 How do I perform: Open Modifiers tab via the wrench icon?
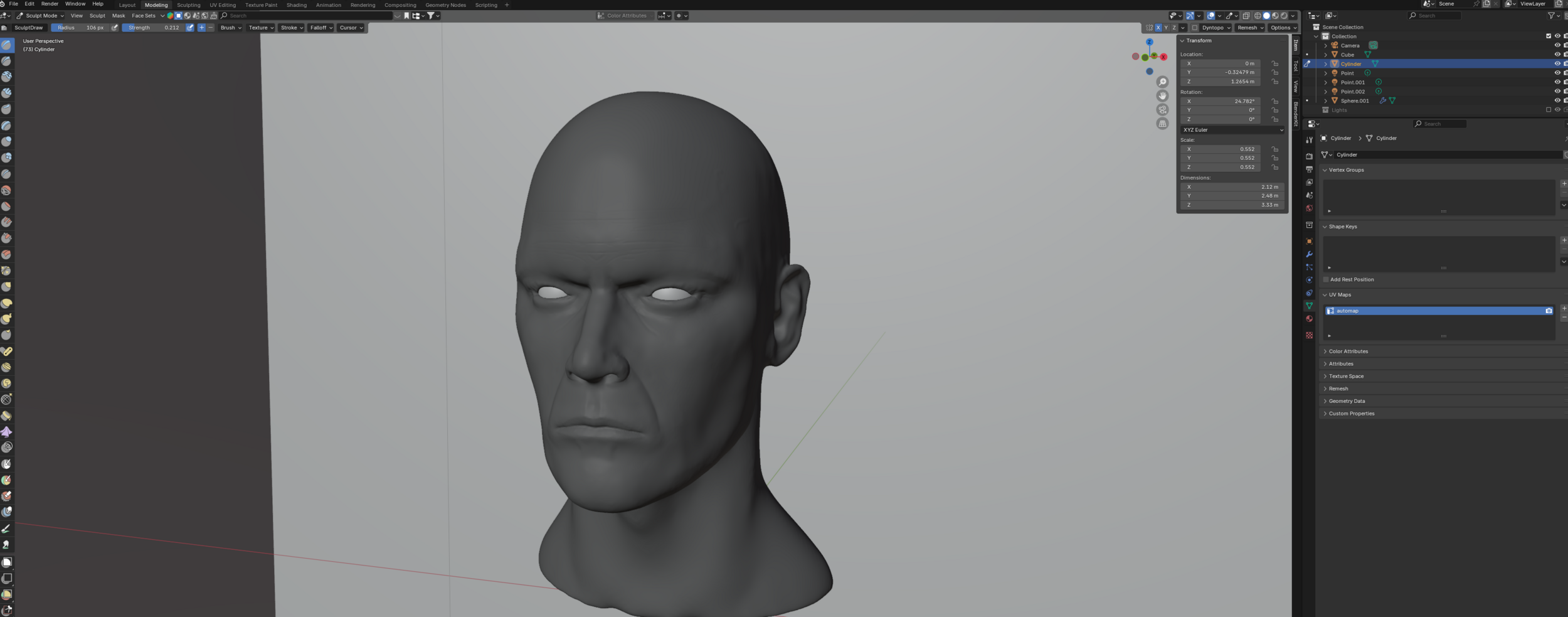(1309, 254)
